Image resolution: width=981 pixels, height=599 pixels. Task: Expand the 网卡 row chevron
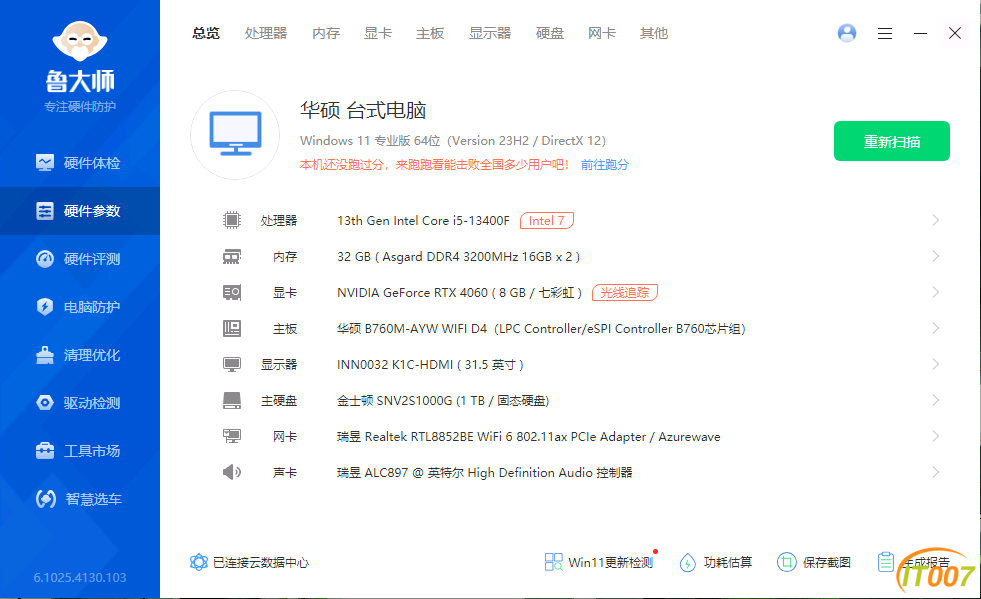pyautogui.click(x=935, y=436)
